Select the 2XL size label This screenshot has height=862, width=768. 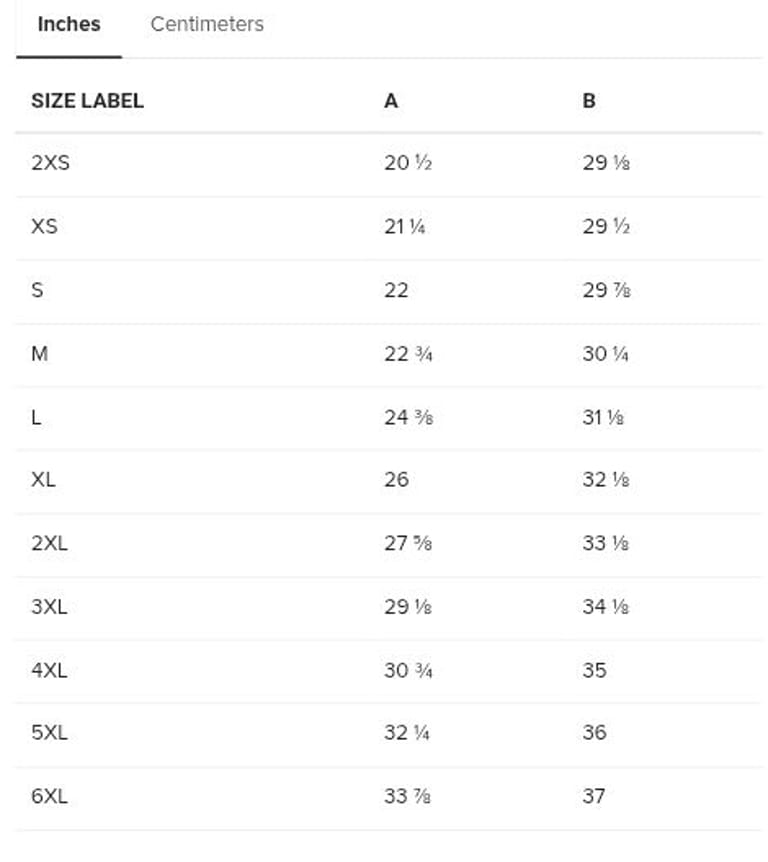pos(49,543)
